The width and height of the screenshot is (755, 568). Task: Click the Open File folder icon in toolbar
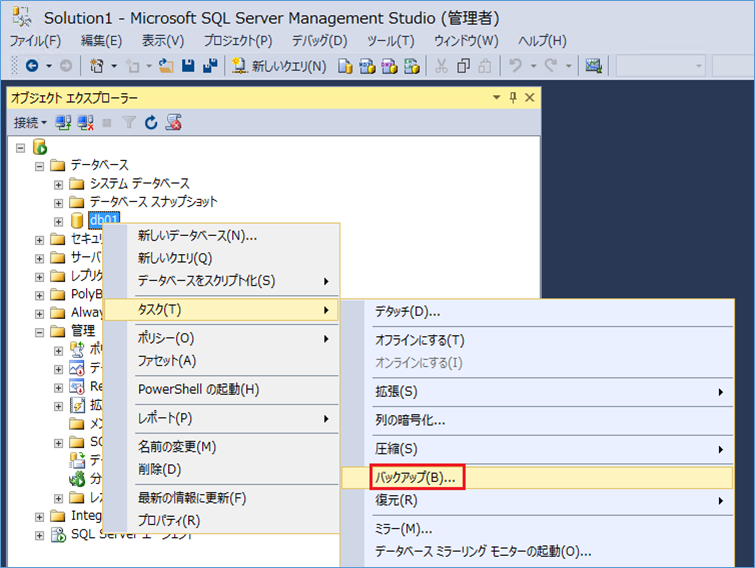point(167,66)
